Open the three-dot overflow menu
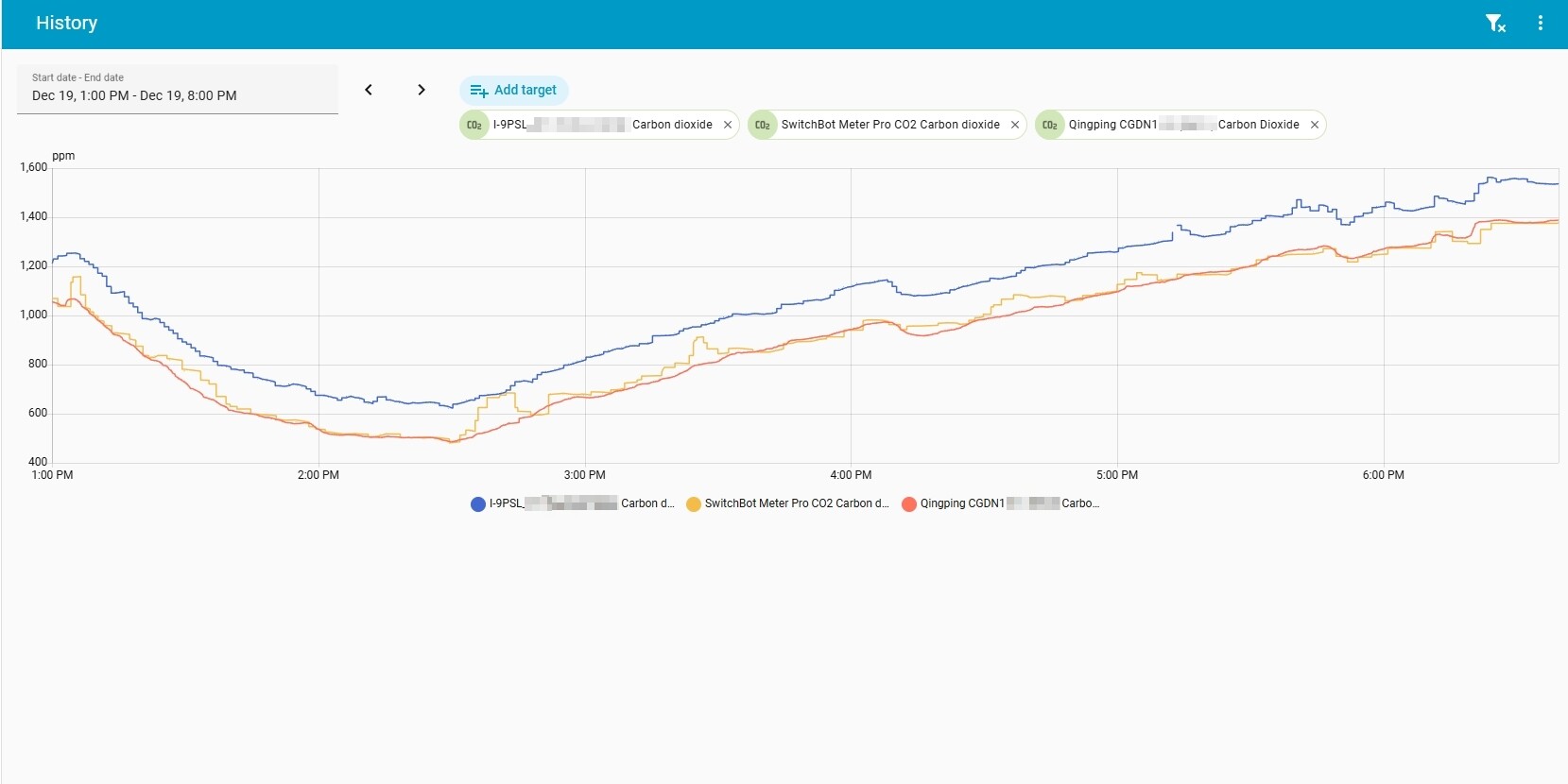 (x=1541, y=24)
